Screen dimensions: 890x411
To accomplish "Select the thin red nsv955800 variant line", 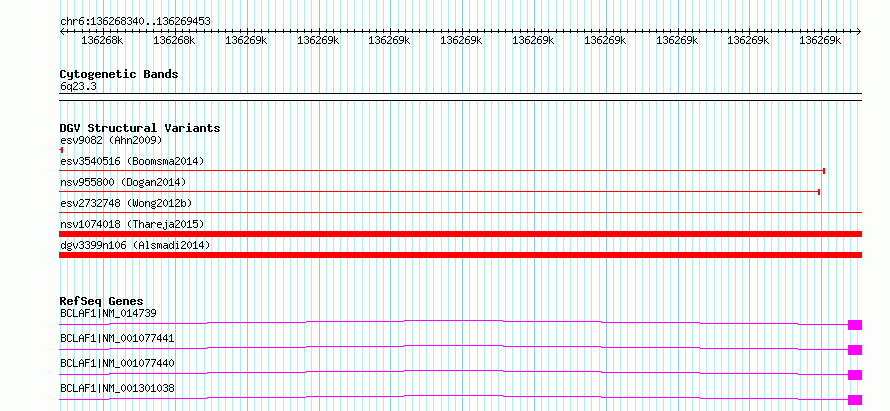I will coord(439,192).
